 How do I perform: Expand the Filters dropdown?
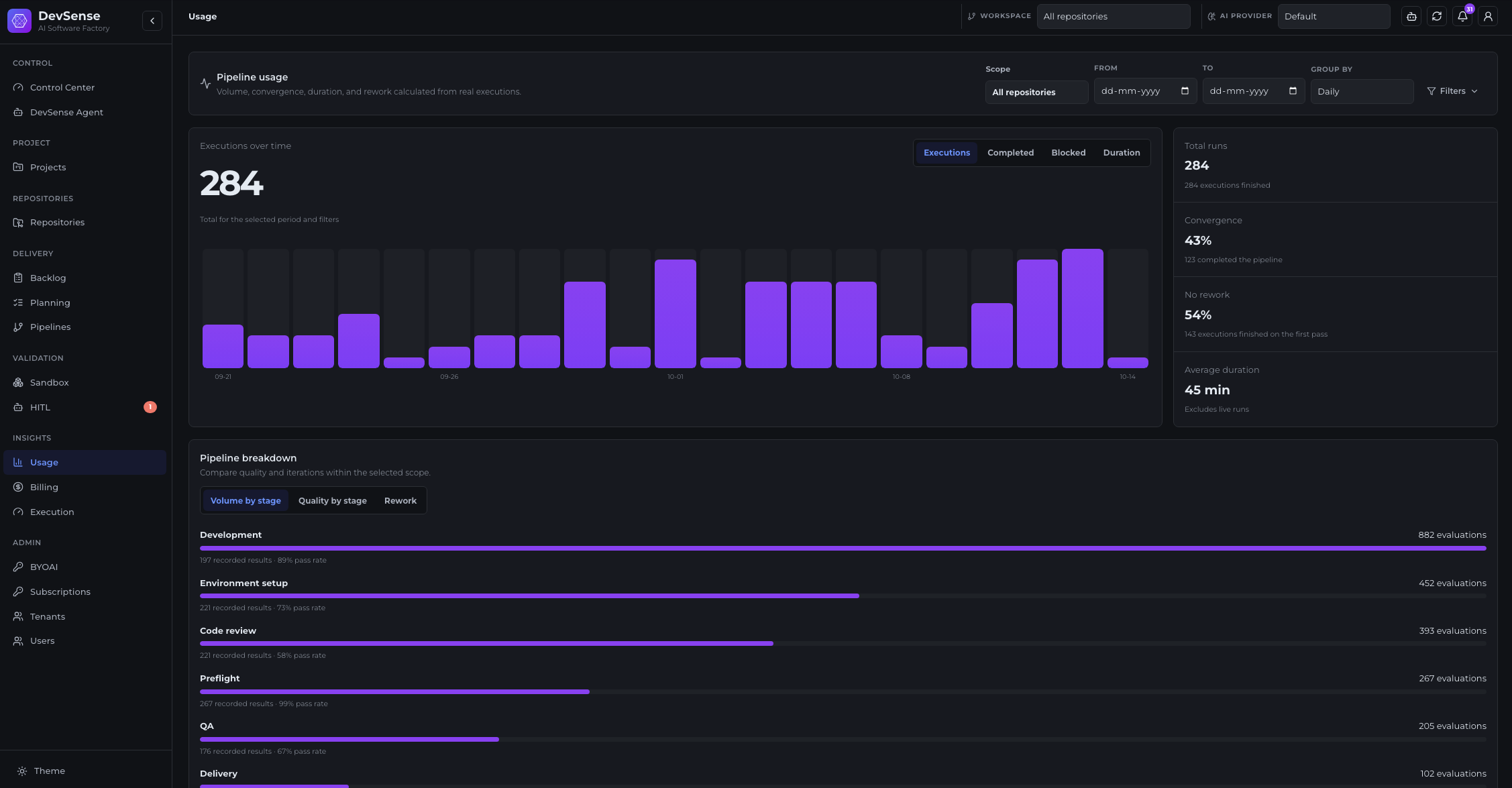(1452, 91)
